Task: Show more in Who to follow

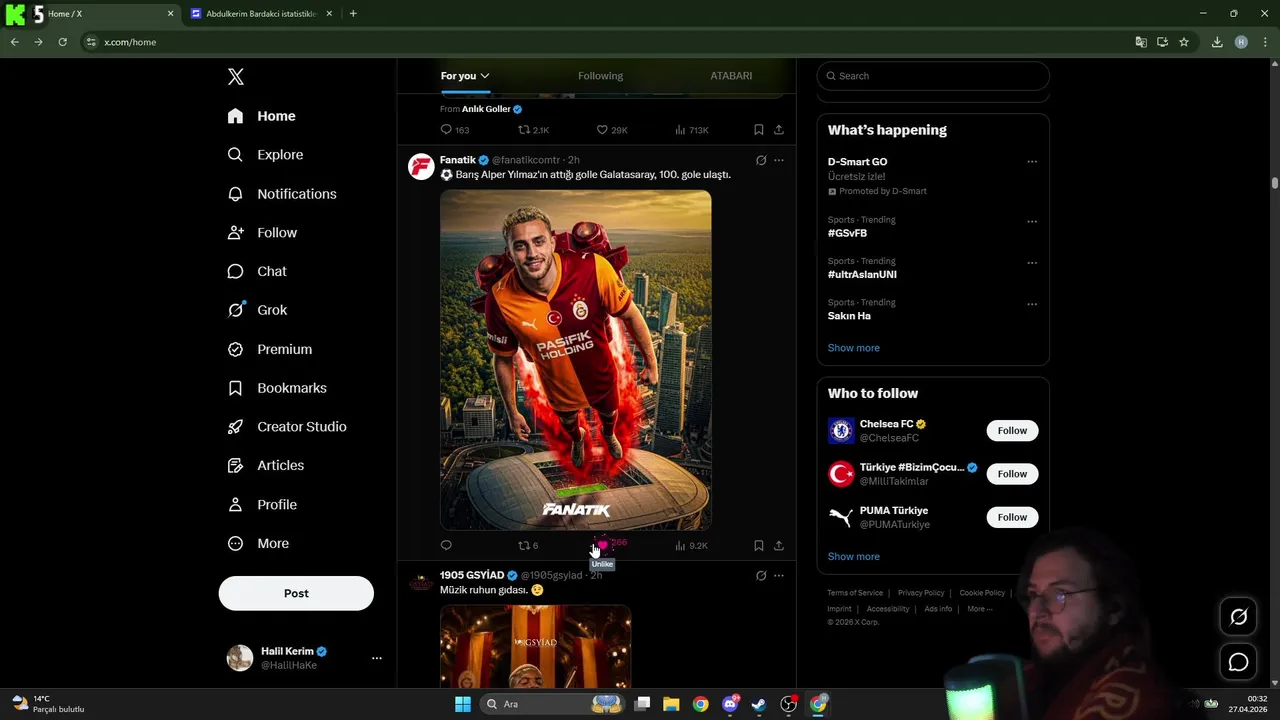Action: pyautogui.click(x=854, y=557)
